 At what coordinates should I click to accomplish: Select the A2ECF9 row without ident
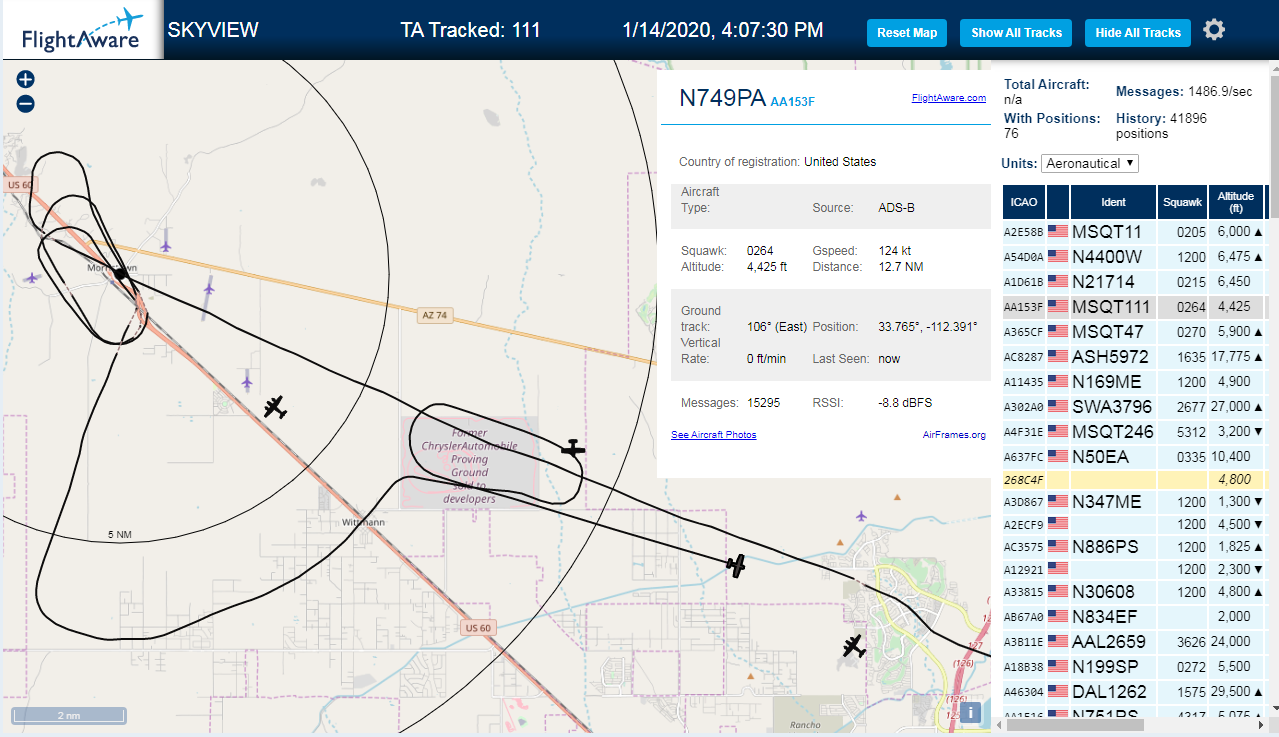pos(1134,524)
